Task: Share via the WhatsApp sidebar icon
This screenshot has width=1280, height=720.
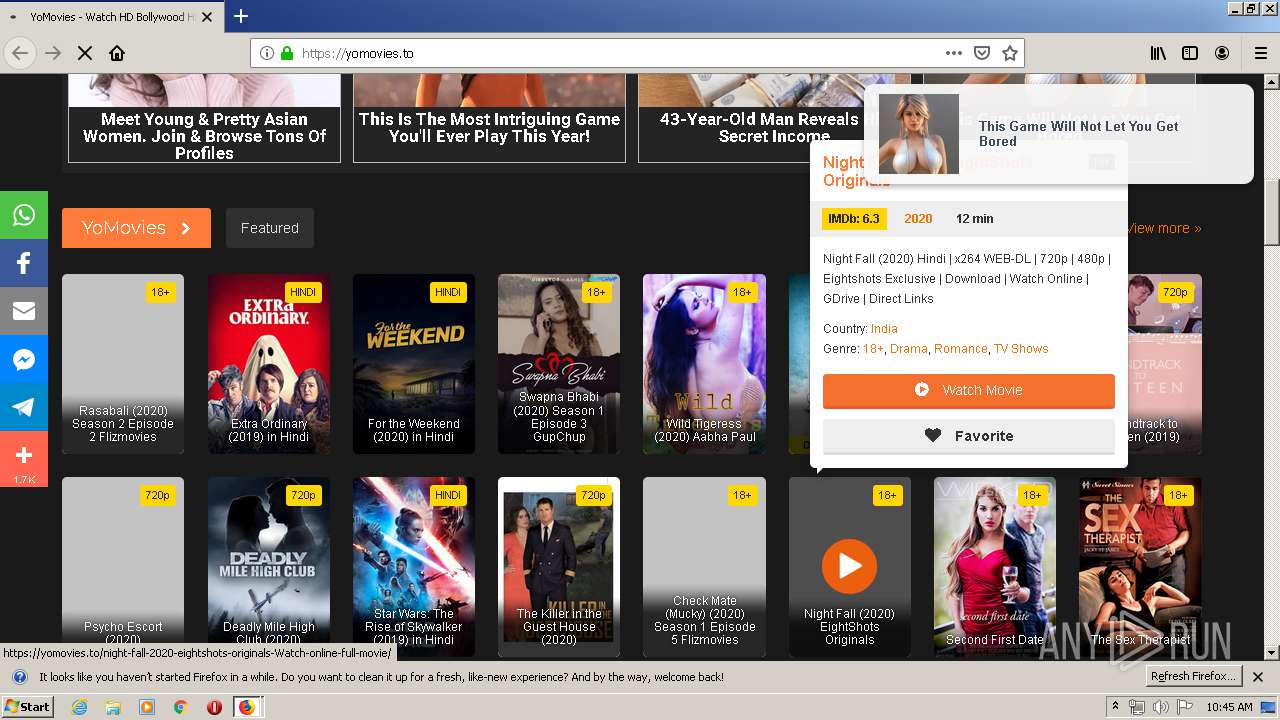Action: coord(24,215)
